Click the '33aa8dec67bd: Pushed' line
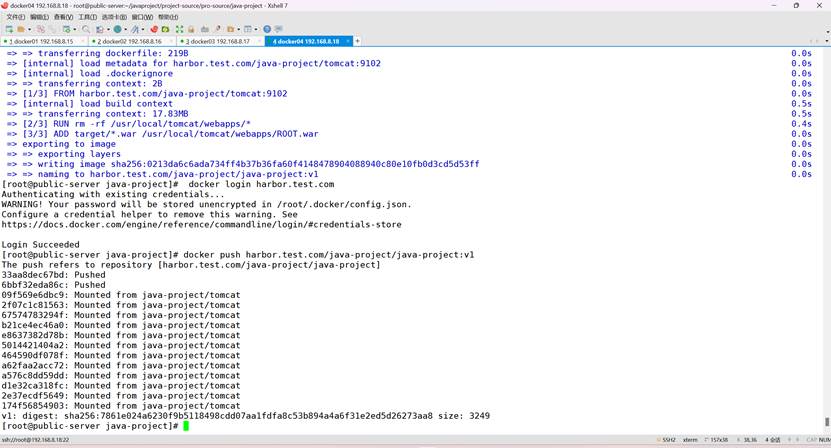This screenshot has height=448, width=831. pos(54,275)
